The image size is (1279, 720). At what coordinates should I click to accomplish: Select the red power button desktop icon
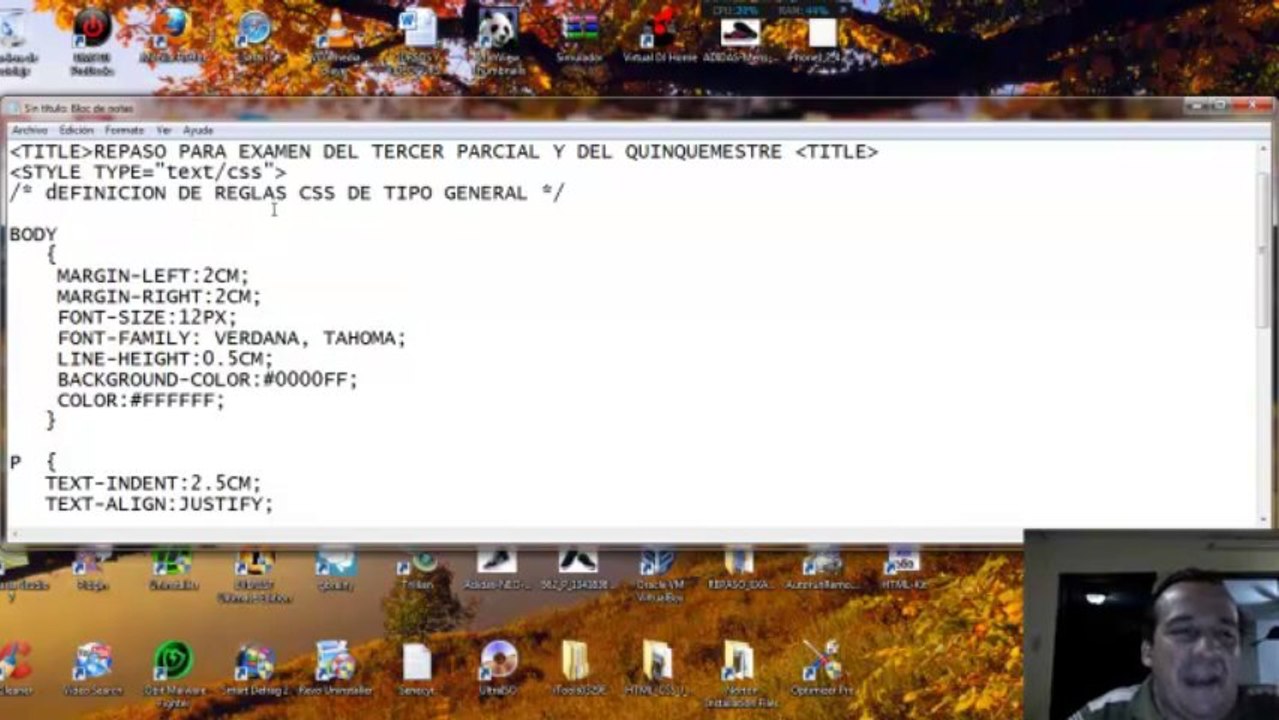(x=92, y=38)
